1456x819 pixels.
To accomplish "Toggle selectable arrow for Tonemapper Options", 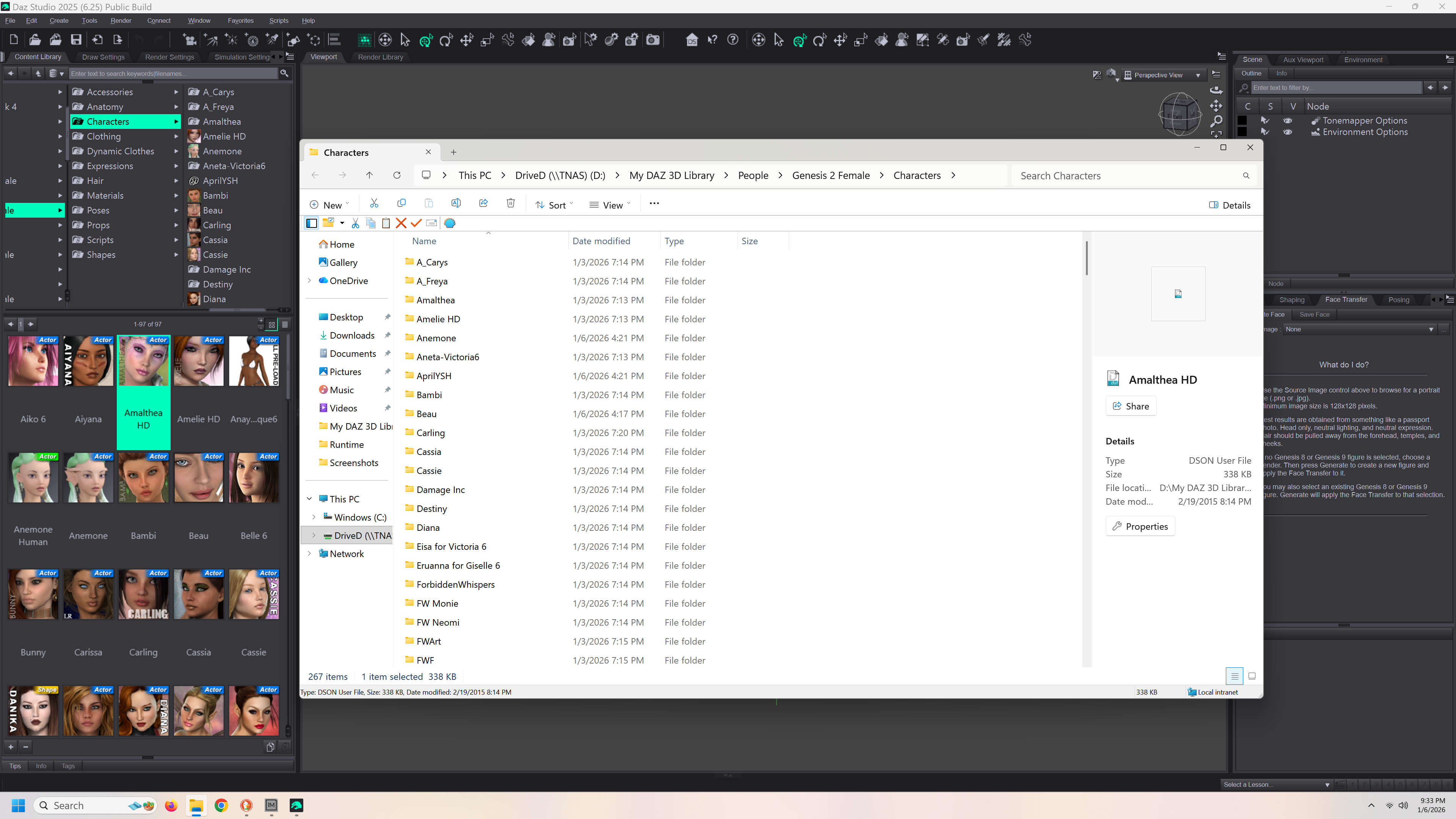I will (1265, 121).
